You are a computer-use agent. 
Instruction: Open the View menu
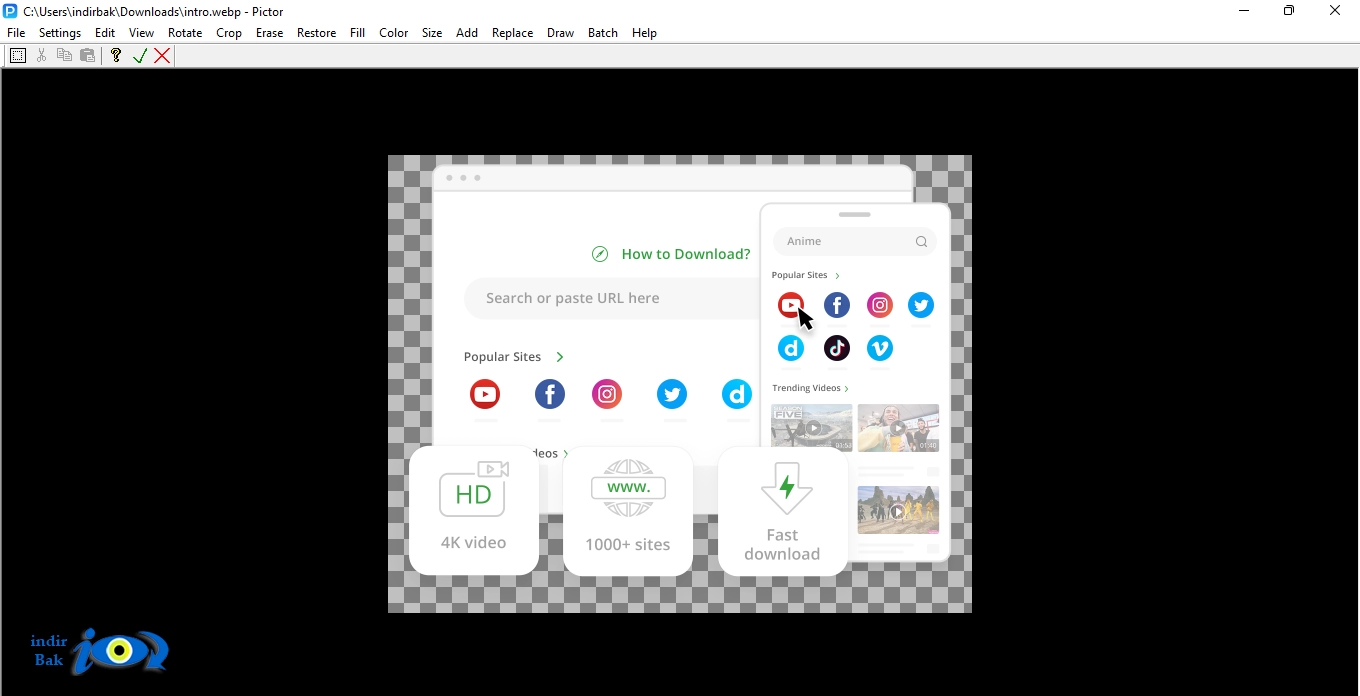(x=142, y=33)
